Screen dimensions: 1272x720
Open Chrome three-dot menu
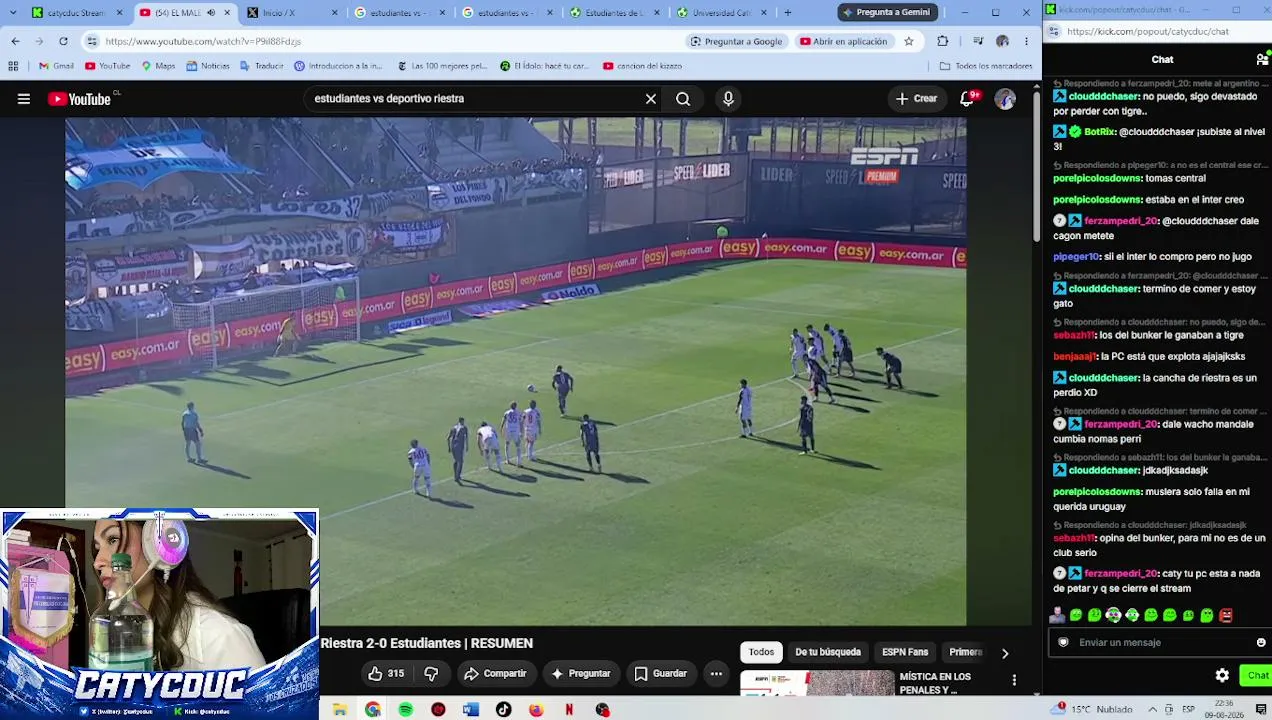click(1026, 41)
